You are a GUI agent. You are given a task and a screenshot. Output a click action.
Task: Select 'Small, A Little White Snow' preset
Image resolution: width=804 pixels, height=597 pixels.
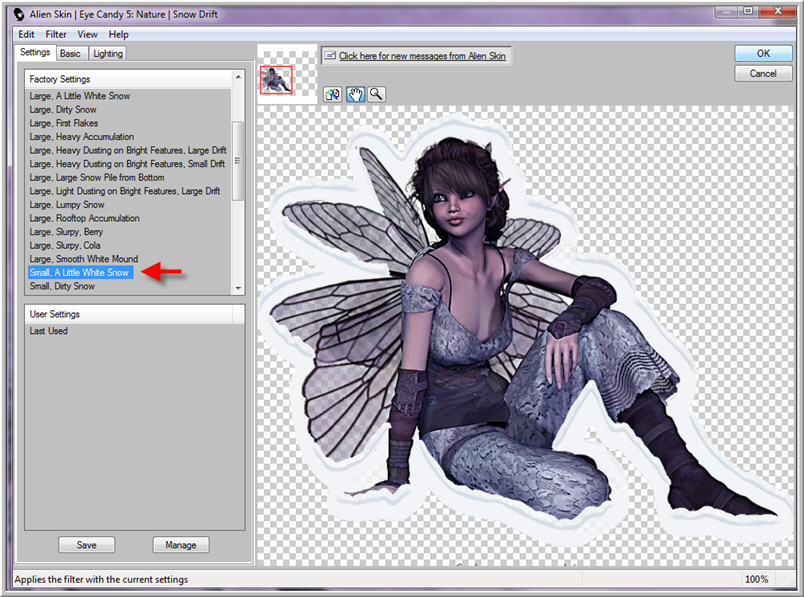81,272
